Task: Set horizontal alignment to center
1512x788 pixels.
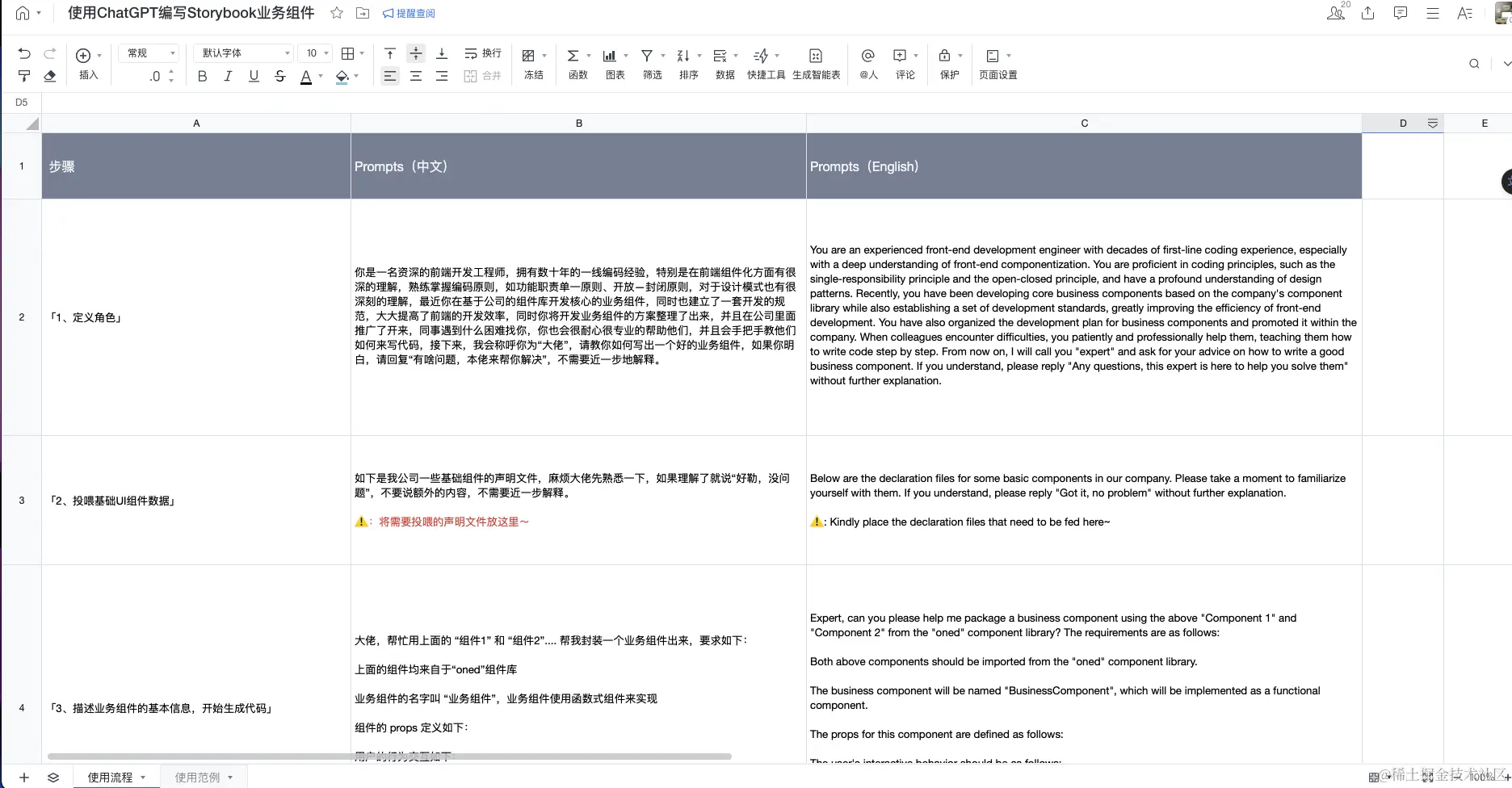Action: [x=416, y=76]
